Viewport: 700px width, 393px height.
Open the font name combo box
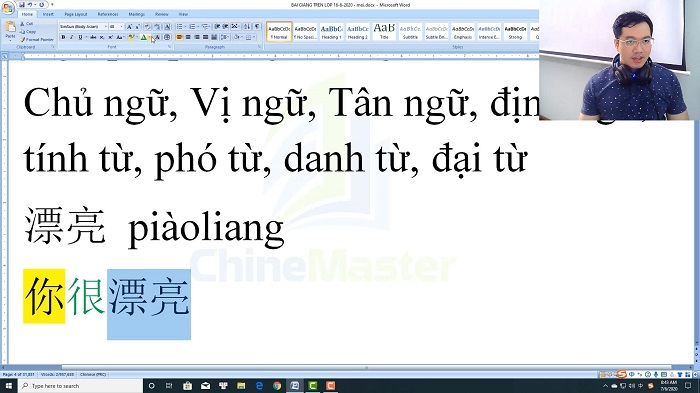coord(83,27)
